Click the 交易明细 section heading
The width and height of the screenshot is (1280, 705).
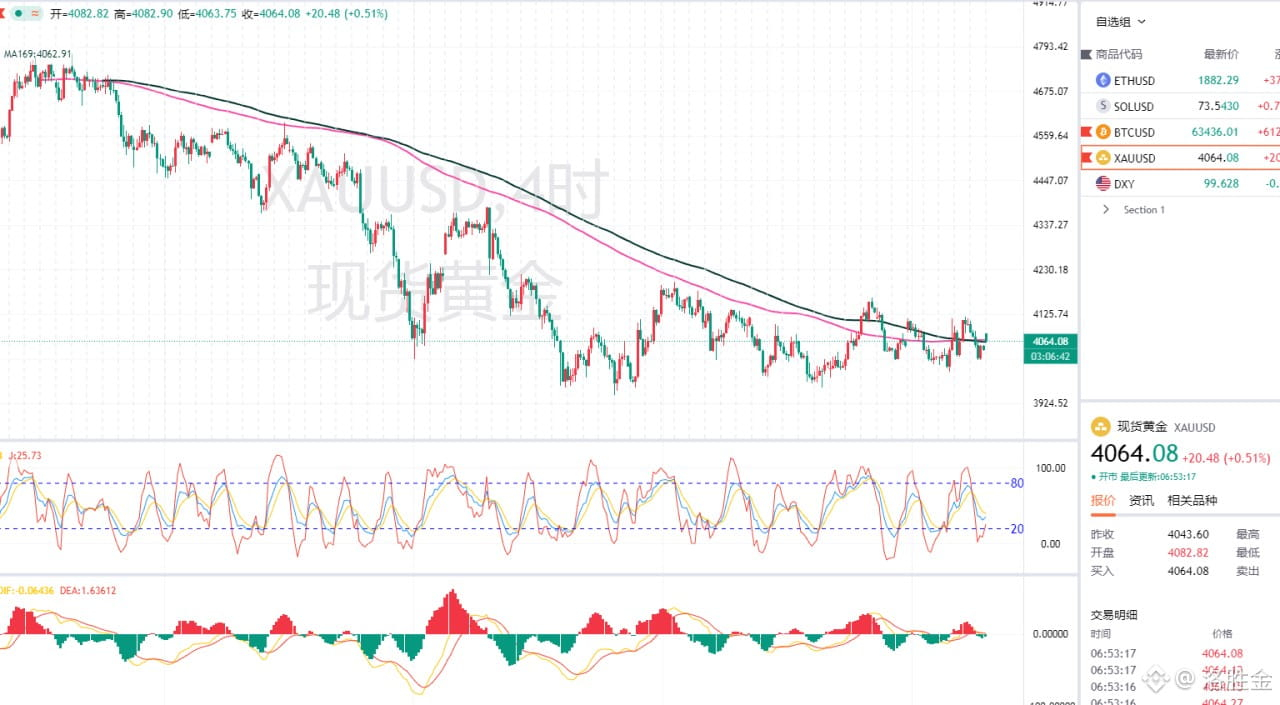click(1114, 615)
